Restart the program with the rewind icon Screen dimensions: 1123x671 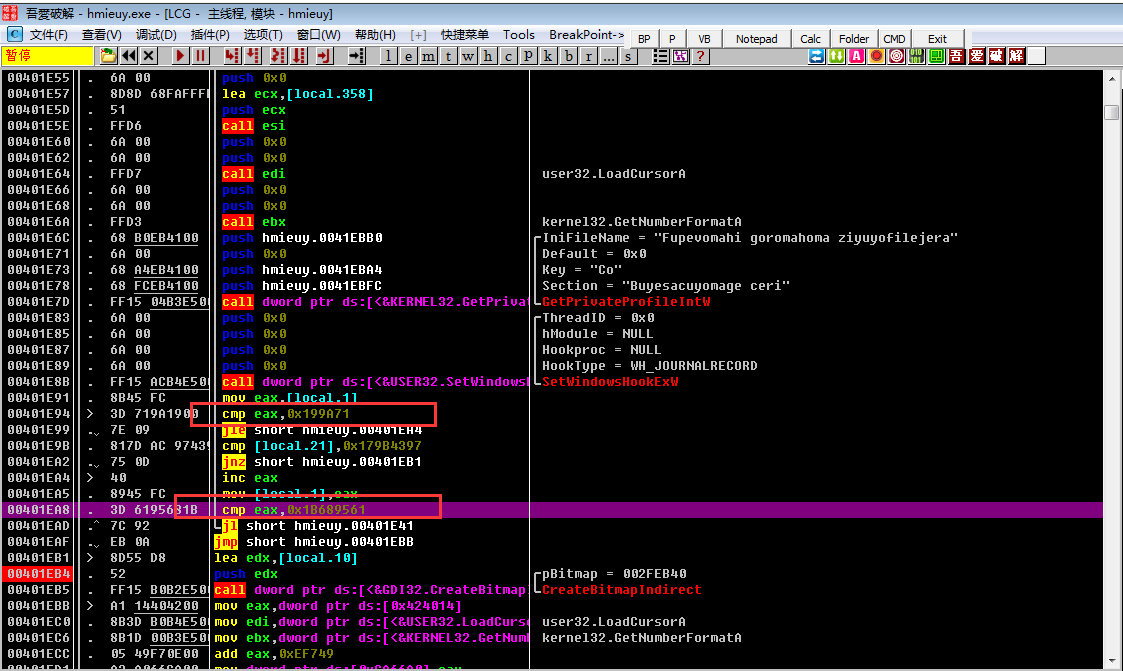(129, 56)
